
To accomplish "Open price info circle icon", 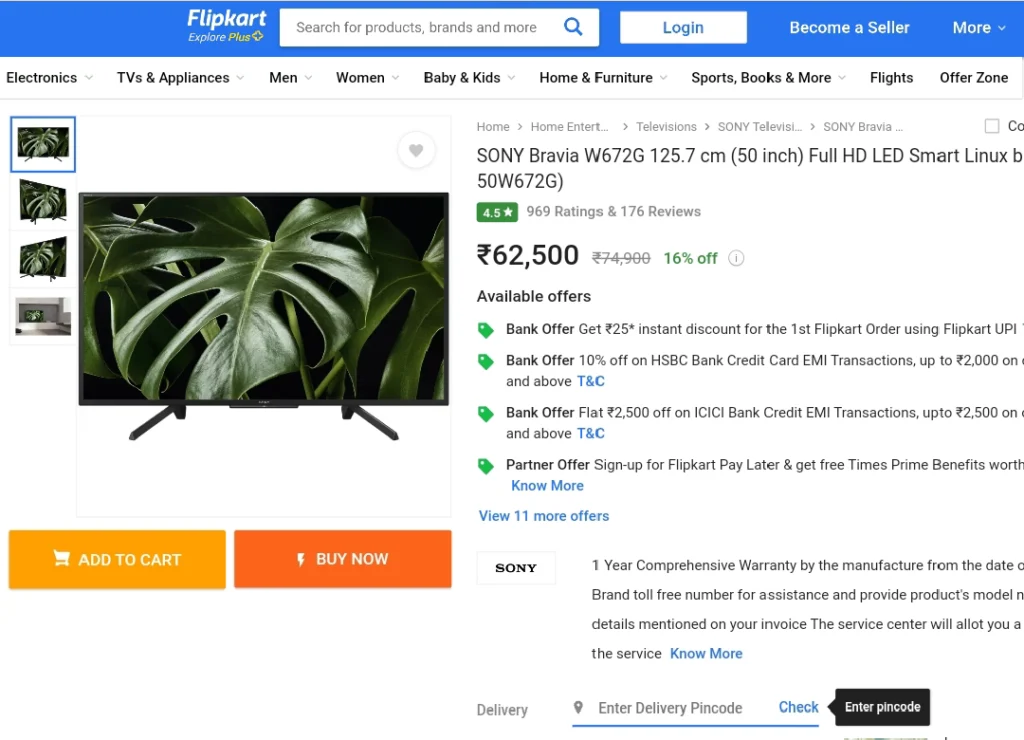I will [x=736, y=258].
